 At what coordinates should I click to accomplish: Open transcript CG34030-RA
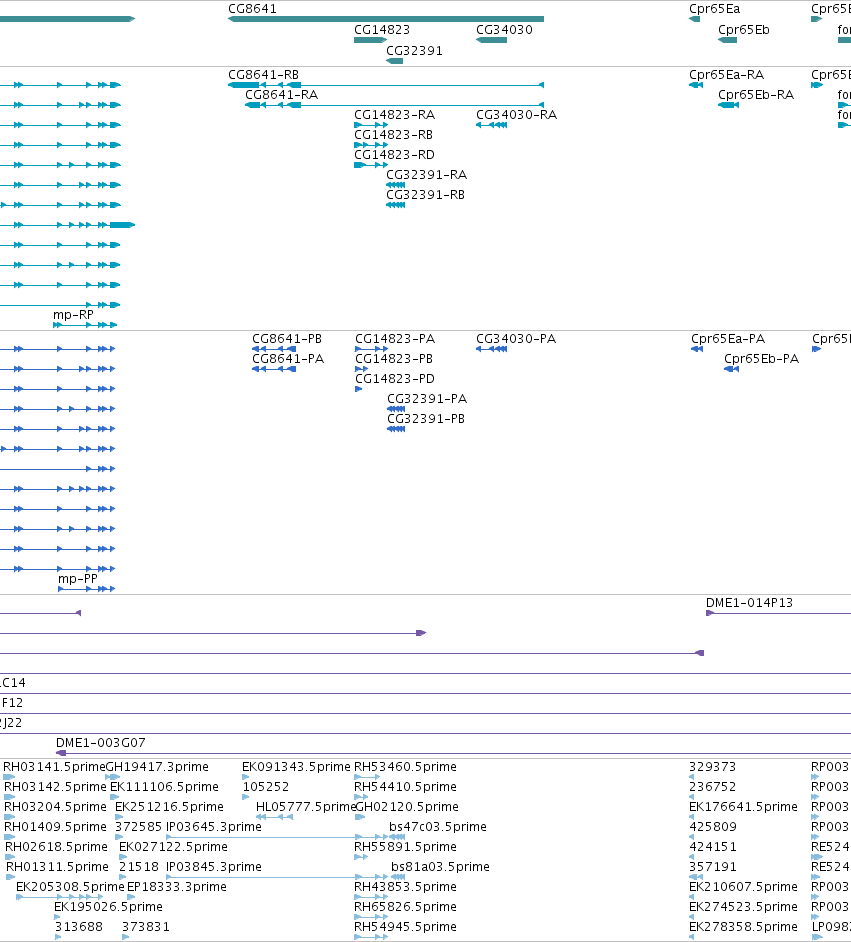[x=516, y=115]
